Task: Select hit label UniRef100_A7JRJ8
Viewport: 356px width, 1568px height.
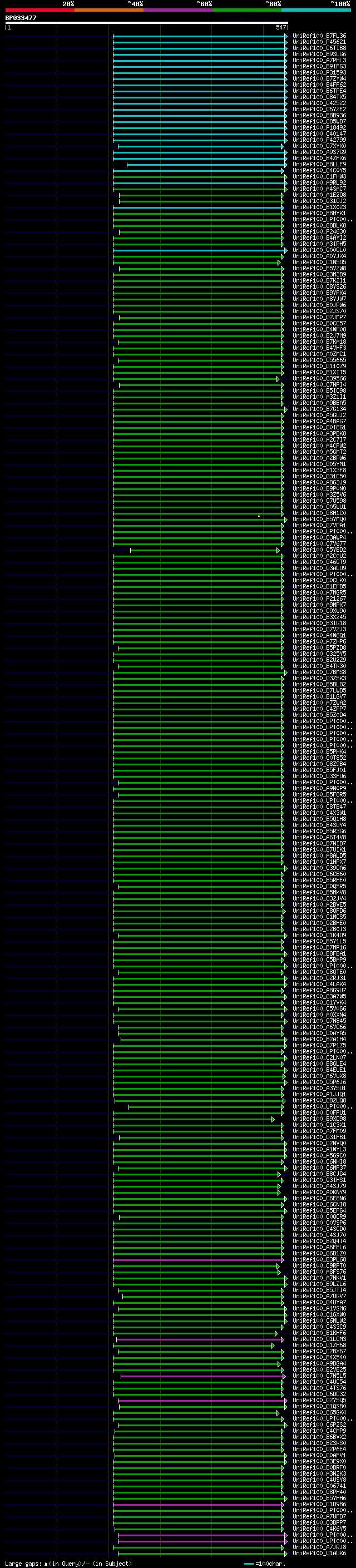Action: [319, 1547]
